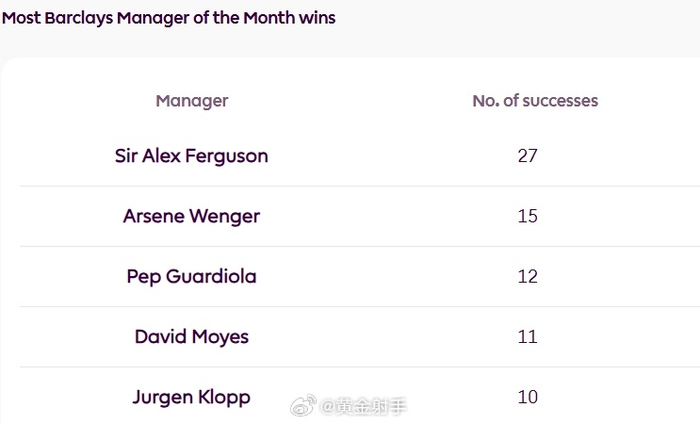Click Moyes's success count of 11

click(528, 337)
